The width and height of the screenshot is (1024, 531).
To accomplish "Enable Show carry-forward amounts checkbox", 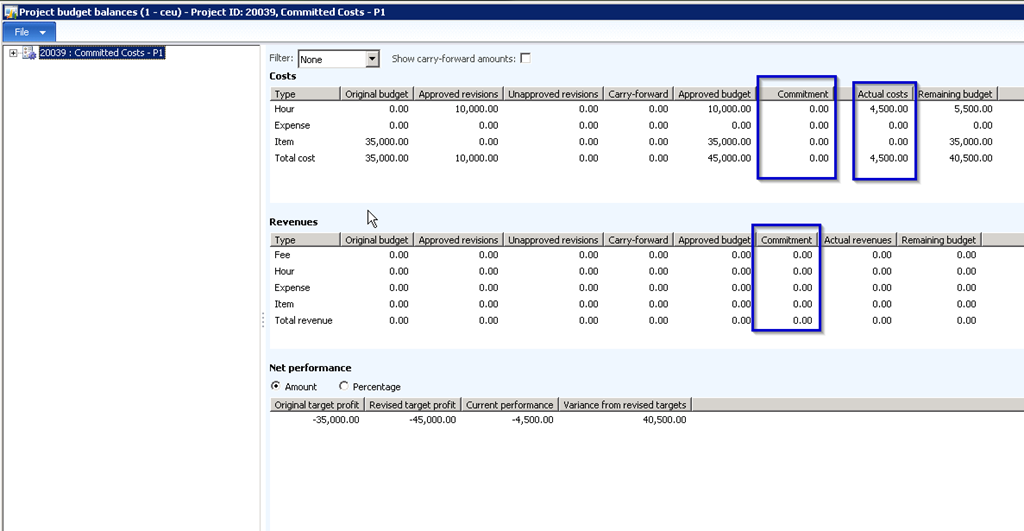I will [x=525, y=59].
